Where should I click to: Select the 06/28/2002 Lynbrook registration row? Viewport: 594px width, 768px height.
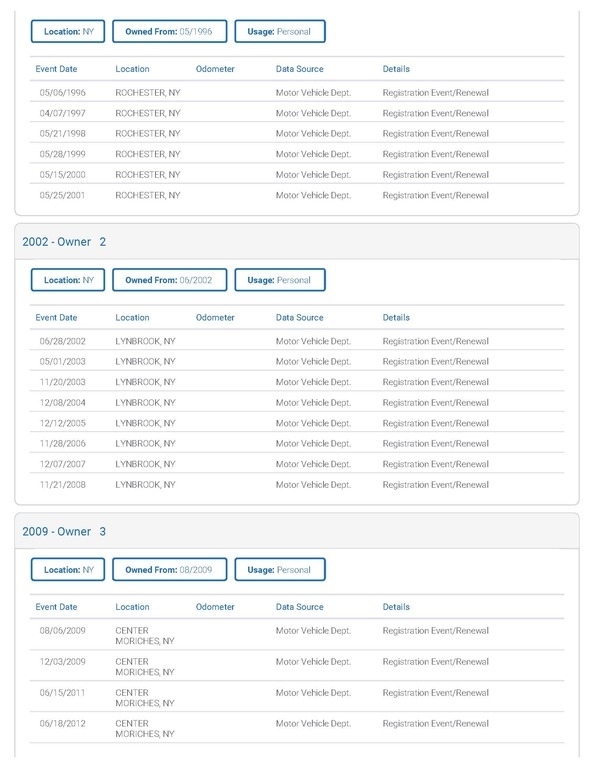pos(297,341)
